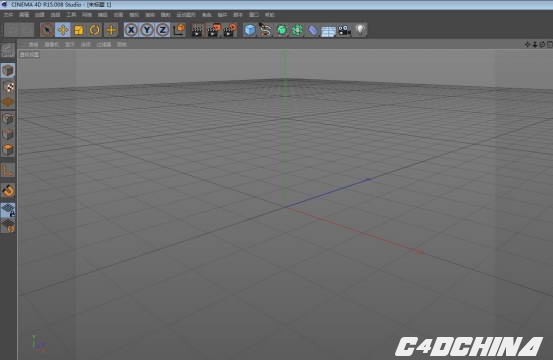553x361 pixels.
Task: Open the blue Cube primitives palette
Action: [x=250, y=30]
